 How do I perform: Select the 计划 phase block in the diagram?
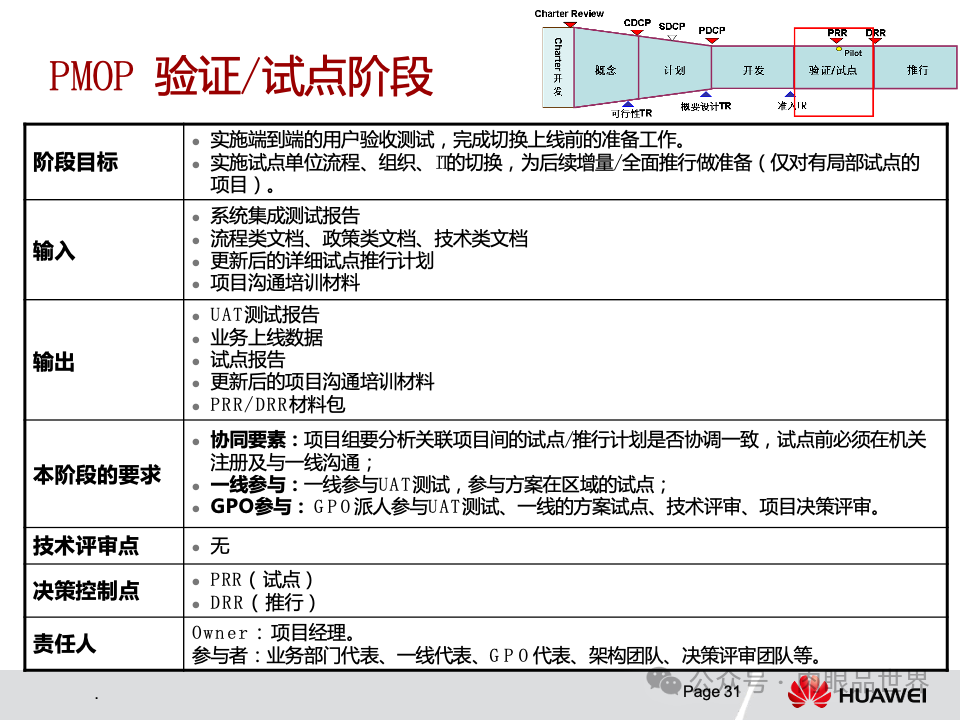pyautogui.click(x=675, y=68)
